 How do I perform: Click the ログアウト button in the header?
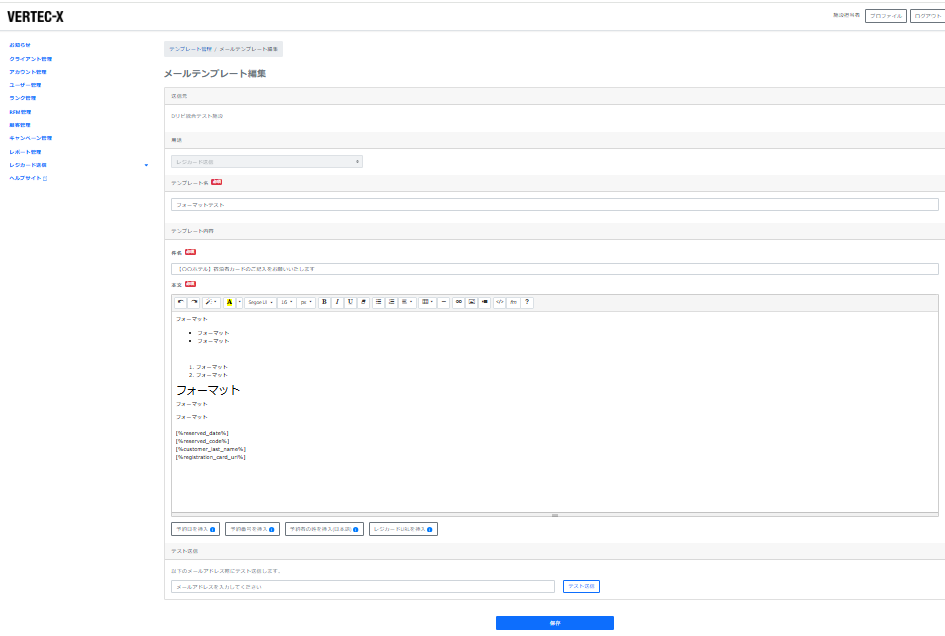[x=928, y=16]
